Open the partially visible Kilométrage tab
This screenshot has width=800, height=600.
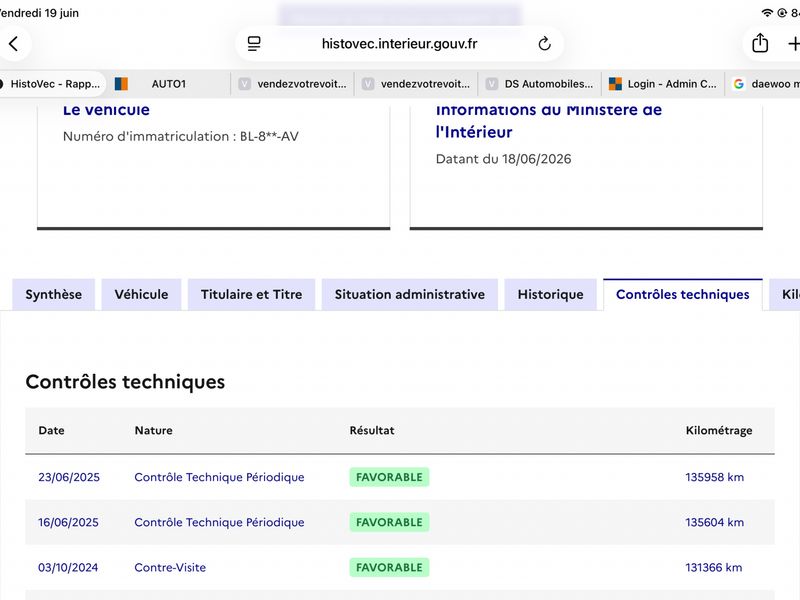(785, 294)
